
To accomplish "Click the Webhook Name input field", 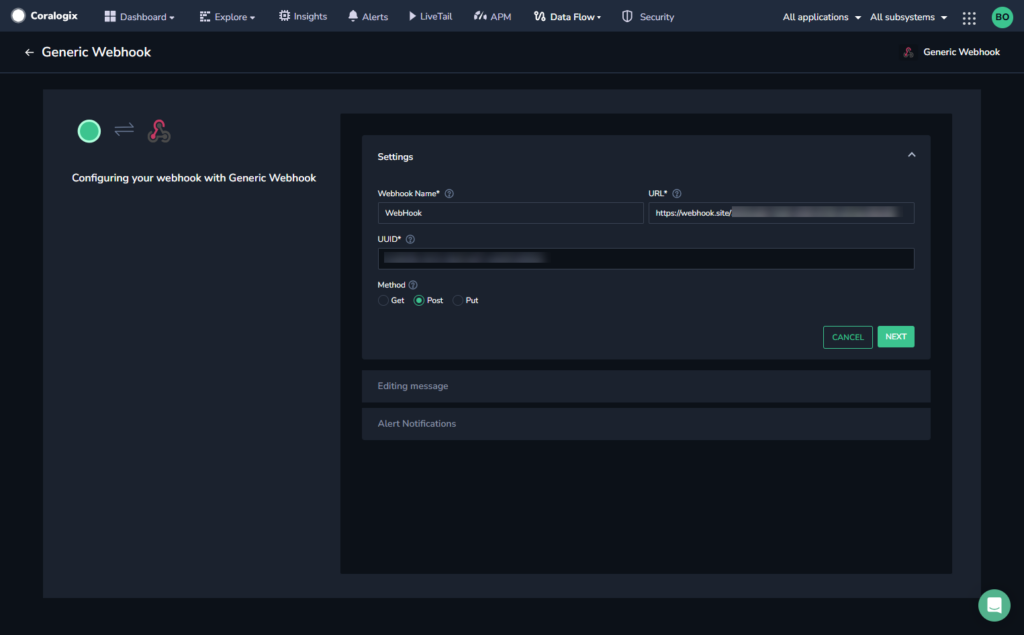I will pos(510,213).
